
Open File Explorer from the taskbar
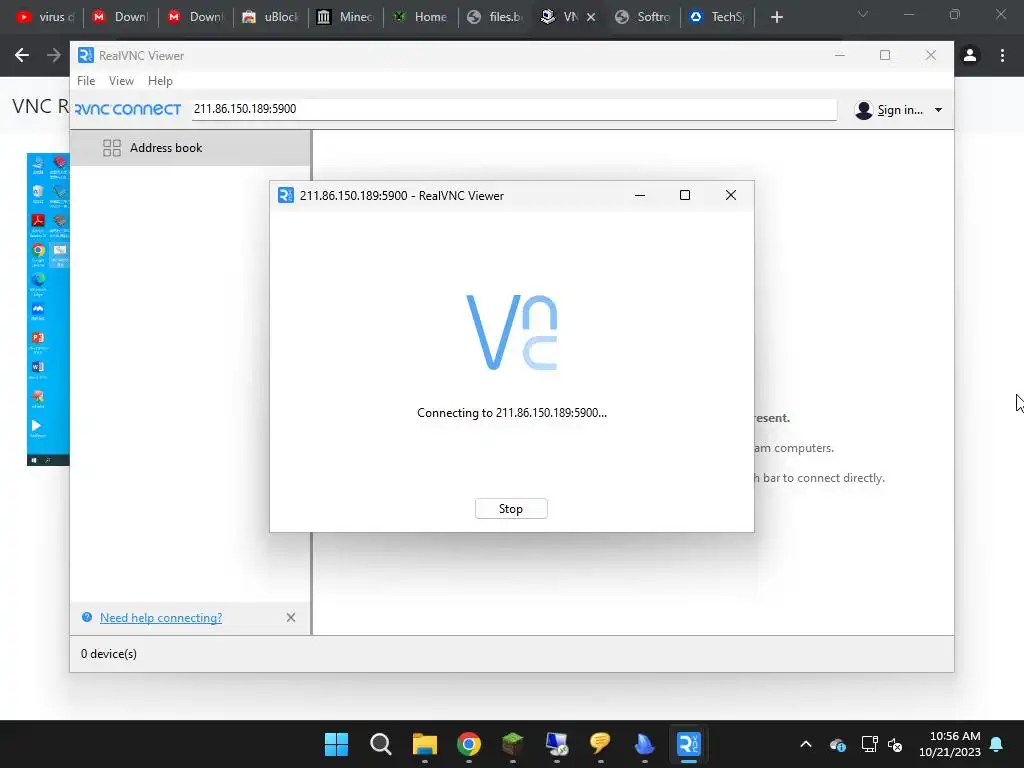coord(424,744)
